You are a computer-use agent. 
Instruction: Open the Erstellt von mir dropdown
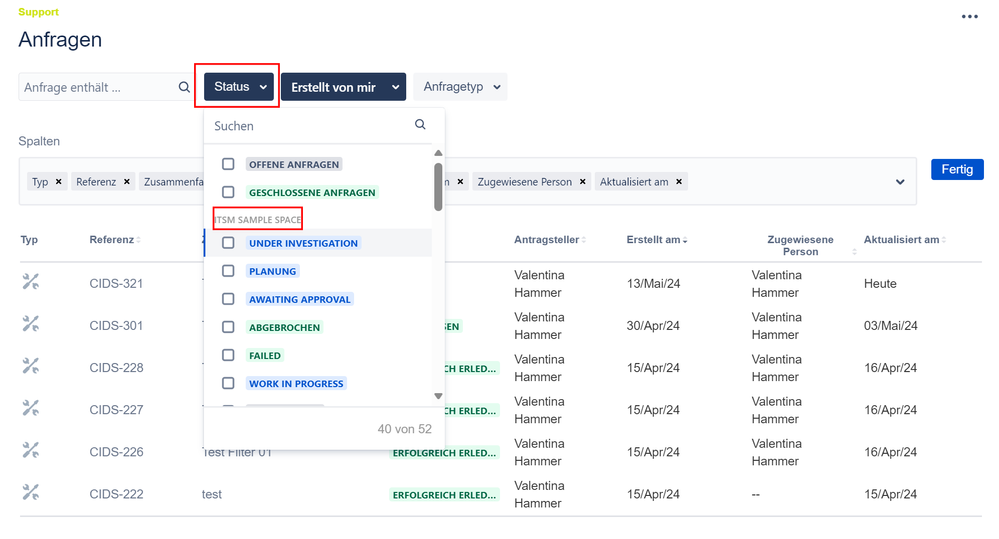pos(343,87)
